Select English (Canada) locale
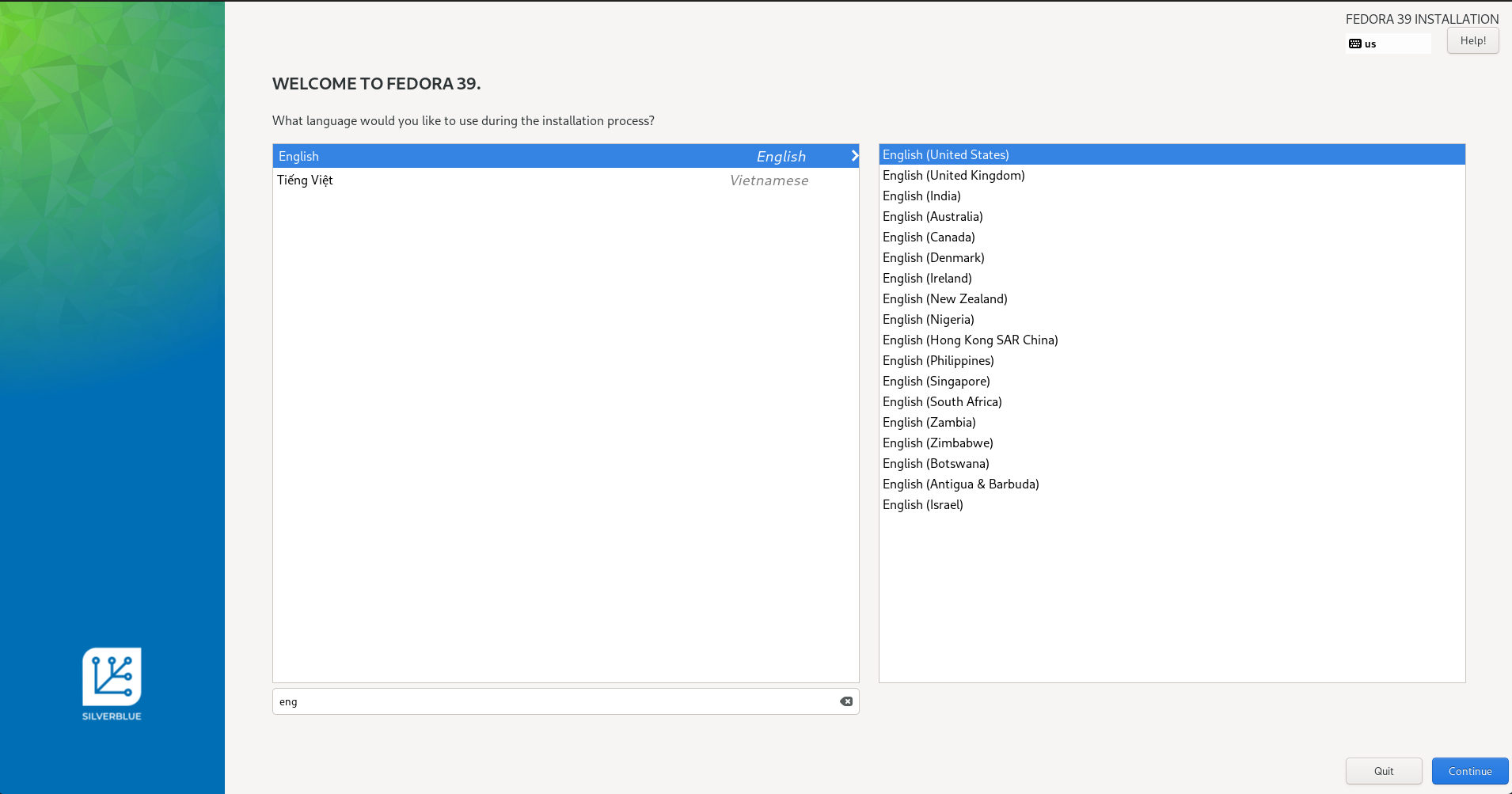The width and height of the screenshot is (1512, 794). tap(929, 237)
